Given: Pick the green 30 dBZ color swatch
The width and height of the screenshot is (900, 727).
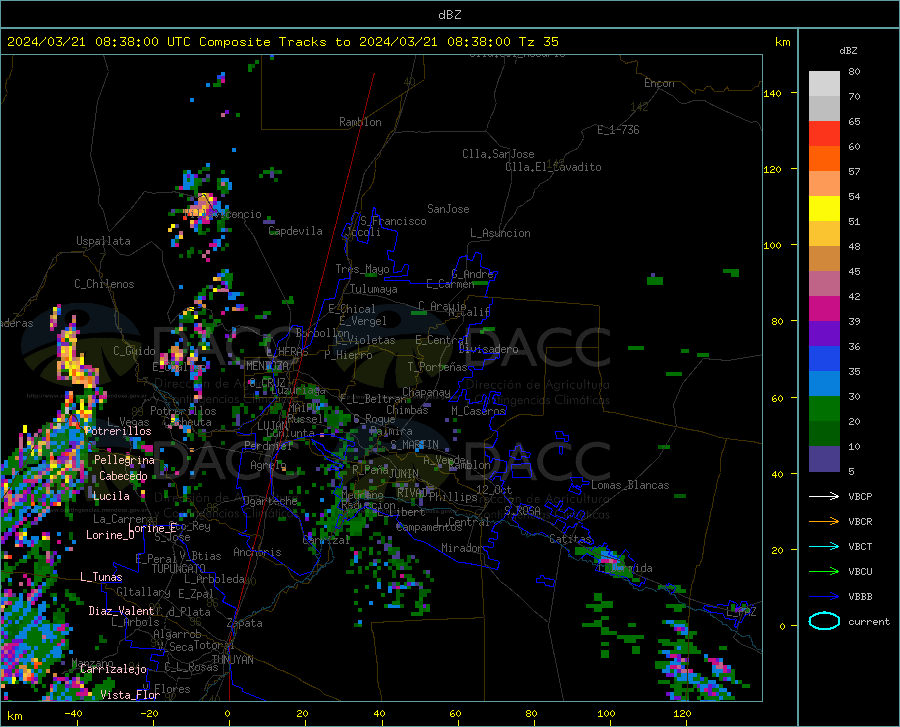Looking at the screenshot, I should (824, 409).
